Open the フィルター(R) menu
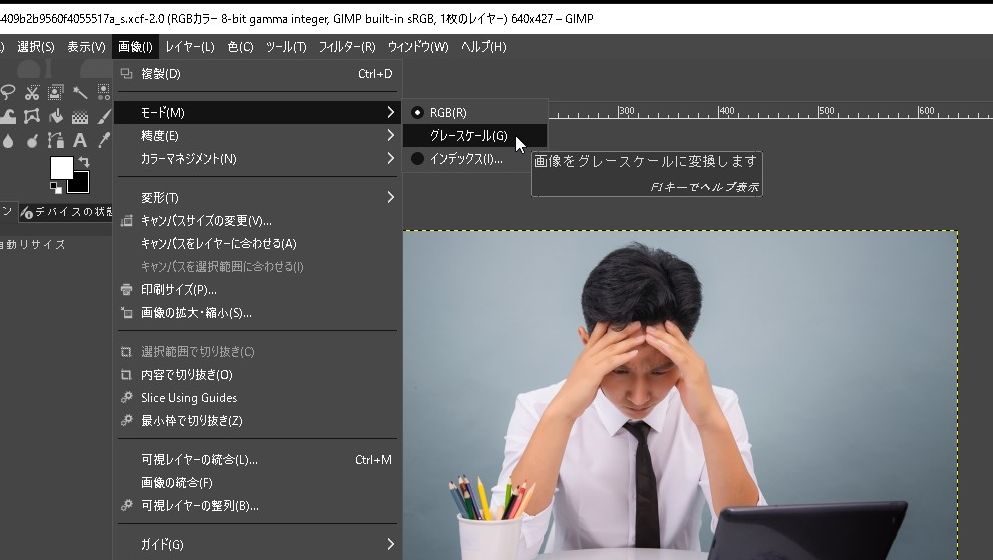993x560 pixels. (346, 47)
